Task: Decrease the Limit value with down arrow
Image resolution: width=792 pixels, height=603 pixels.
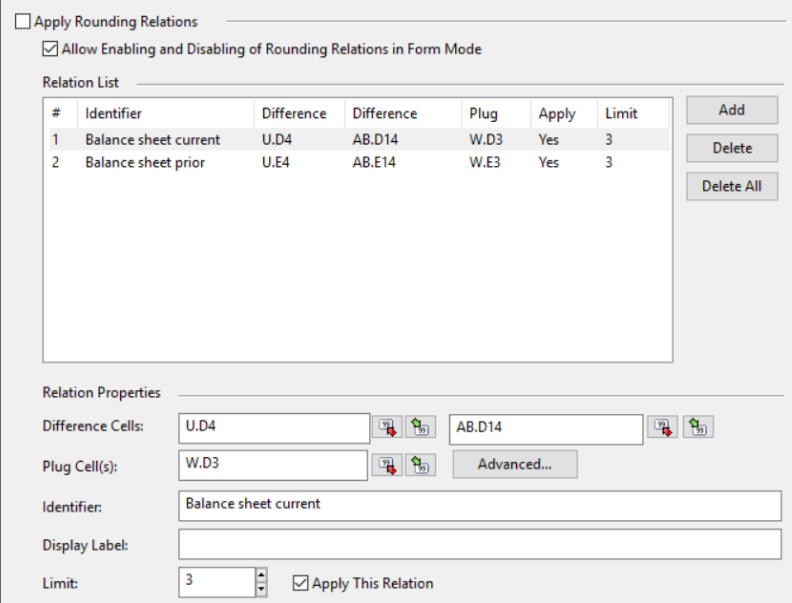Action: pos(261,588)
